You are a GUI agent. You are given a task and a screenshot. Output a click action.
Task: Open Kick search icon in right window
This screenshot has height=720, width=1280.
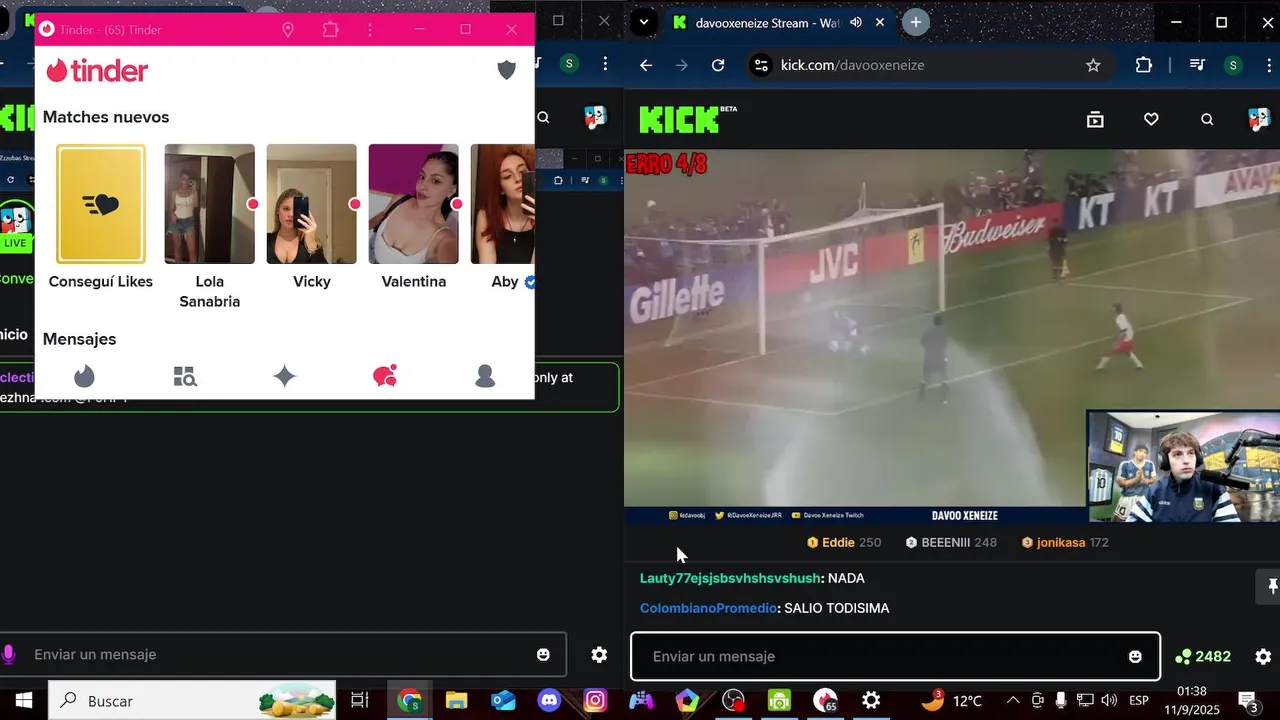point(1207,119)
